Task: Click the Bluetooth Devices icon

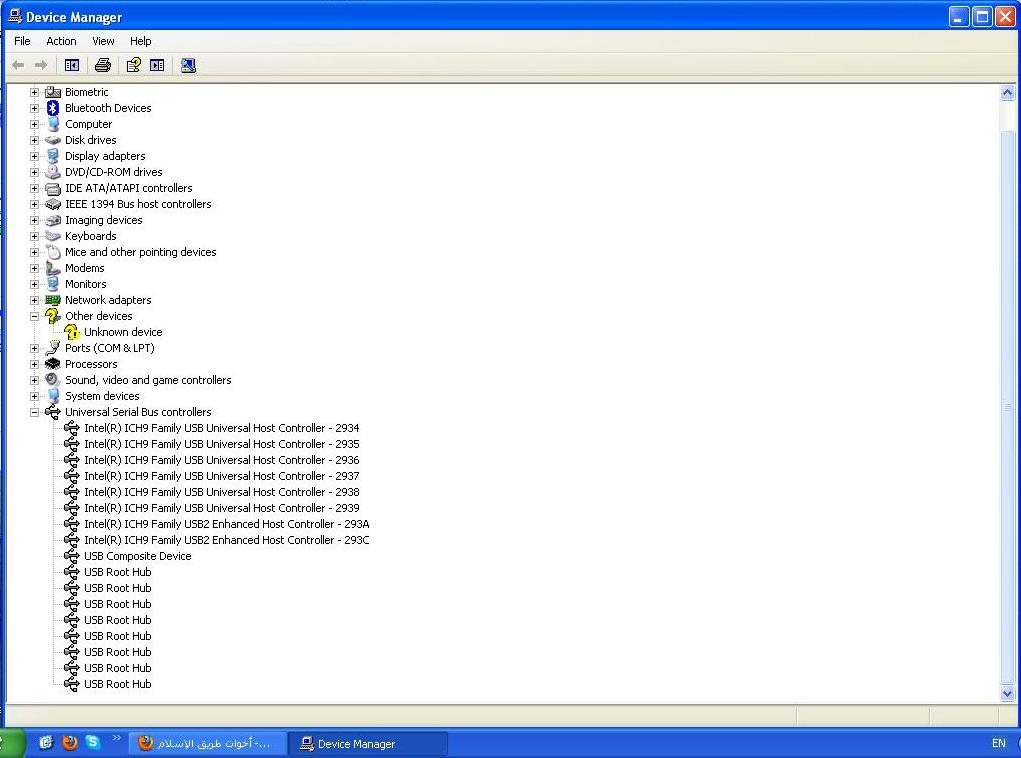Action: tap(53, 108)
